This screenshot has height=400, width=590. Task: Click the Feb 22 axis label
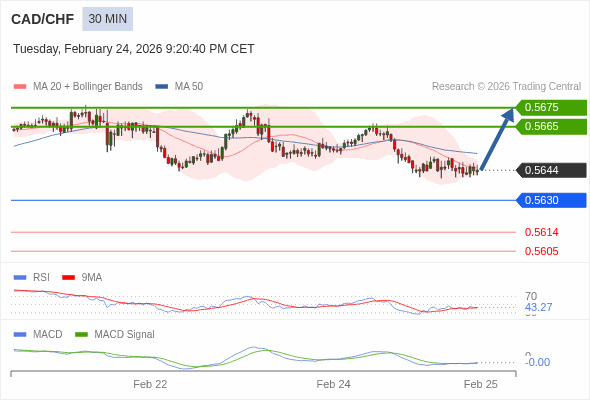[150, 385]
